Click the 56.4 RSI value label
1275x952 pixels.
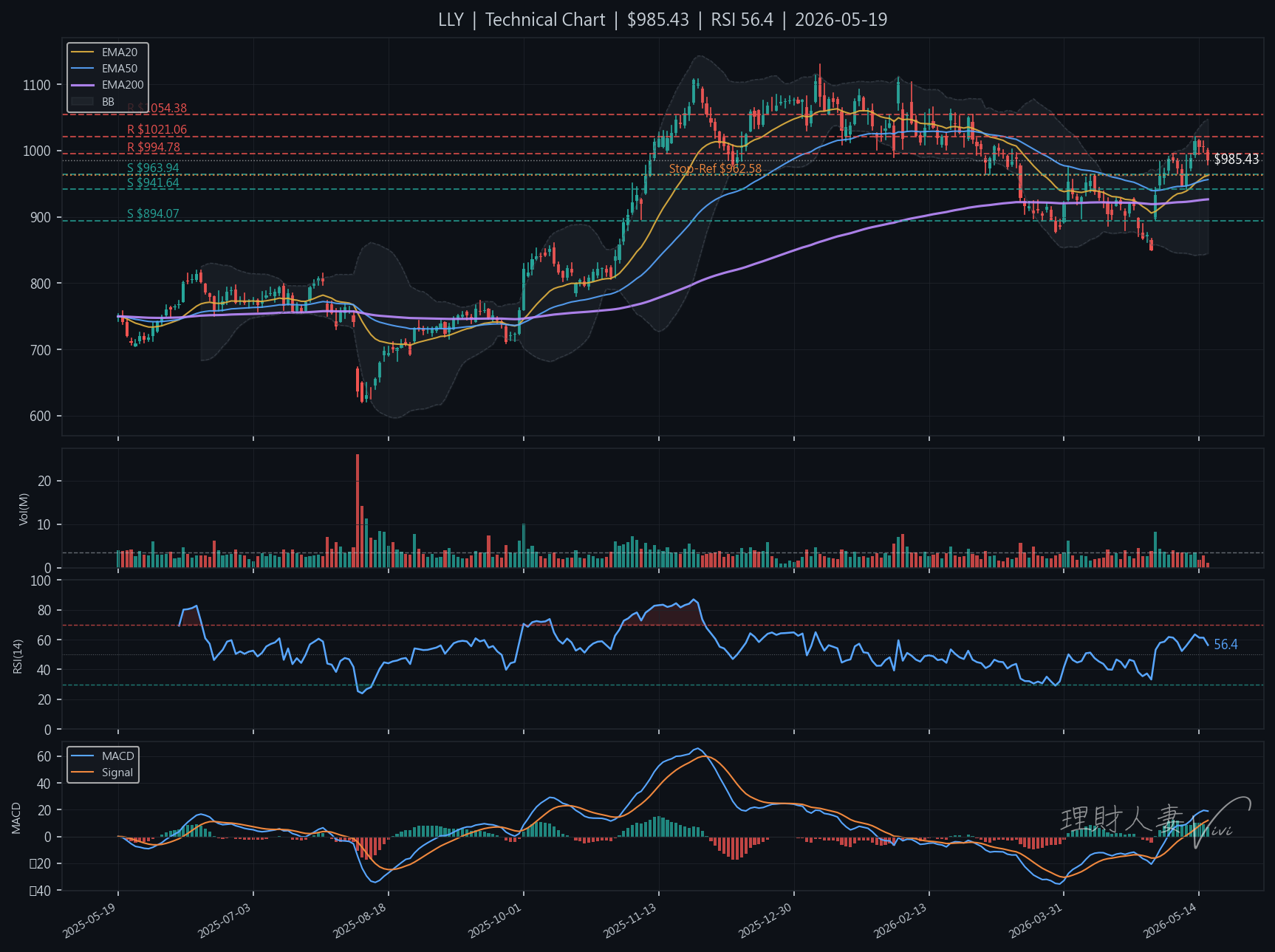pyautogui.click(x=1226, y=645)
